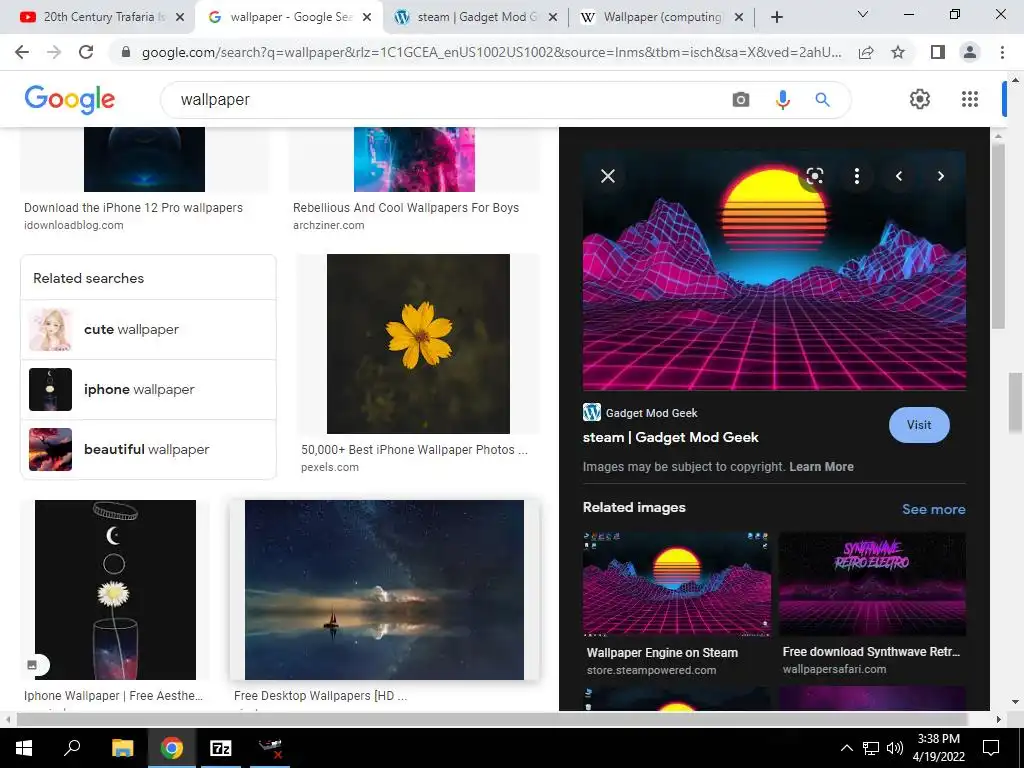Click the lock icon in address bar
The image size is (1024, 768).
click(x=126, y=52)
